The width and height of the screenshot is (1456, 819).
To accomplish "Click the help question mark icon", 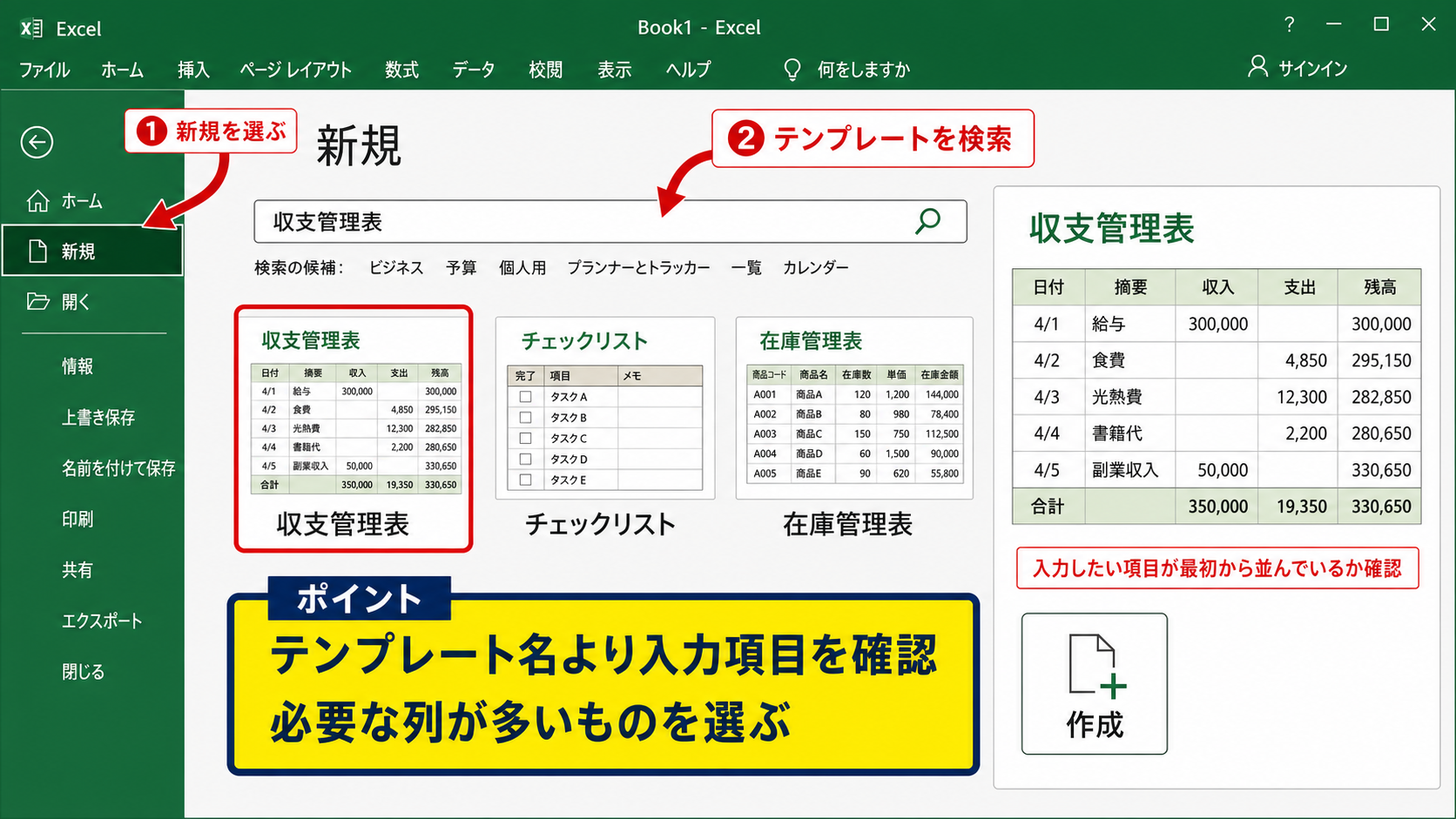I will click(x=1289, y=24).
